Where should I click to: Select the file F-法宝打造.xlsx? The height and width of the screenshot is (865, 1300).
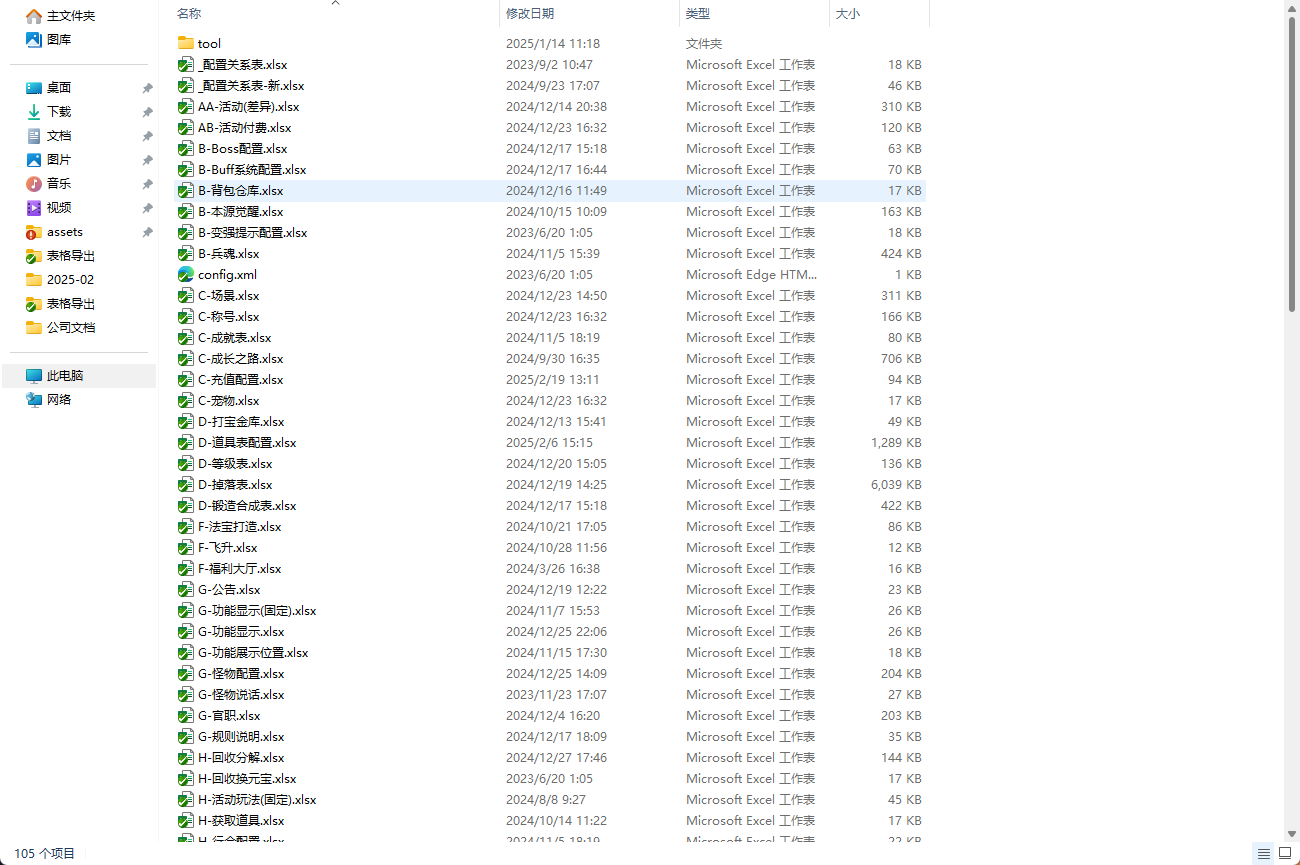(x=240, y=526)
